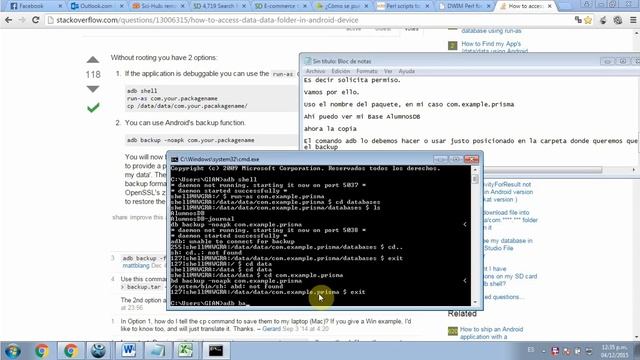The width and height of the screenshot is (640, 360).
Task: Open the first Chrome taskbar icon
Action: (x=41, y=351)
